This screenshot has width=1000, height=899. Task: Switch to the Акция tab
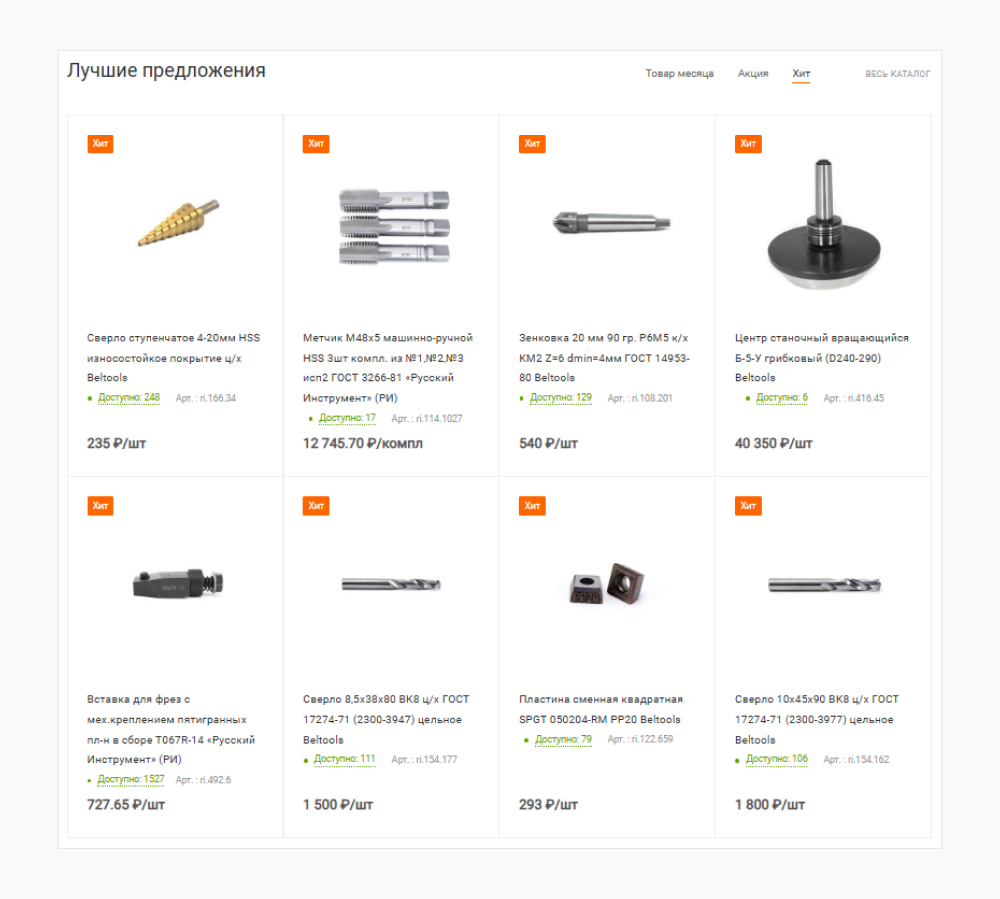click(x=753, y=73)
